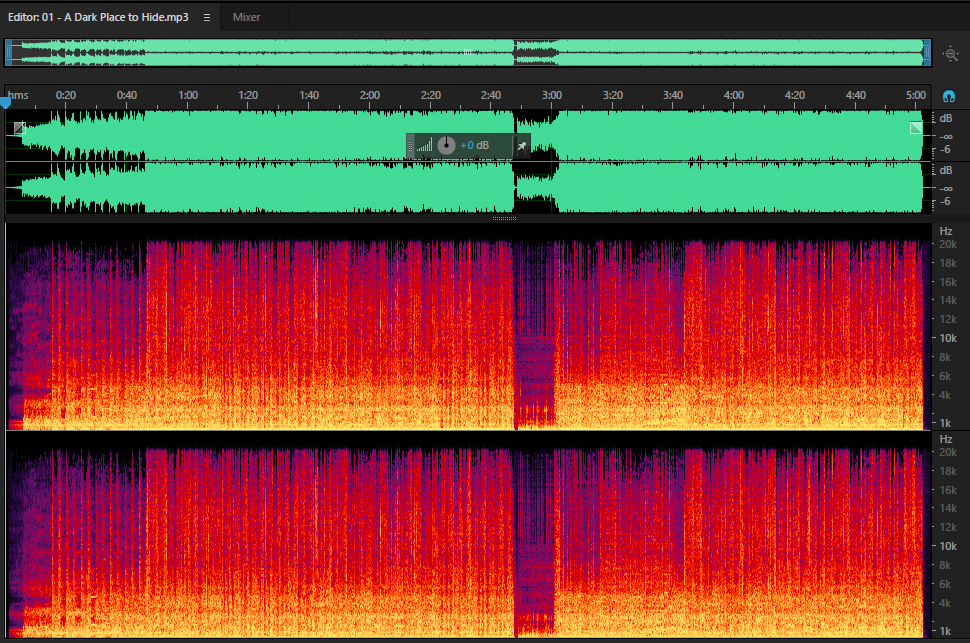Select the Editor: 01 - A Dark Place to Hide.mp3 tab
This screenshot has width=970, height=643.
point(98,17)
